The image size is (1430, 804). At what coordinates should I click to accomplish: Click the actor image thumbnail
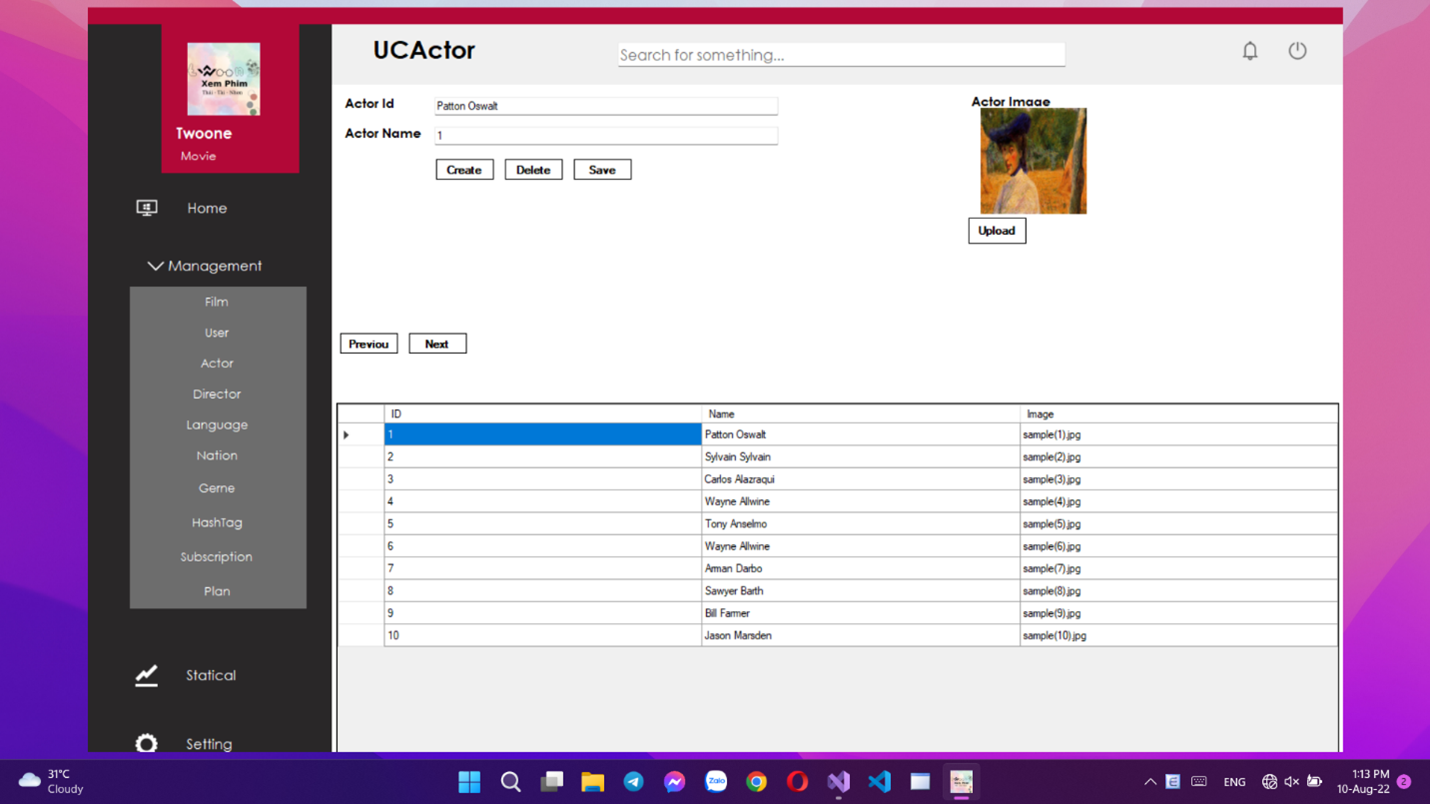tap(1033, 161)
